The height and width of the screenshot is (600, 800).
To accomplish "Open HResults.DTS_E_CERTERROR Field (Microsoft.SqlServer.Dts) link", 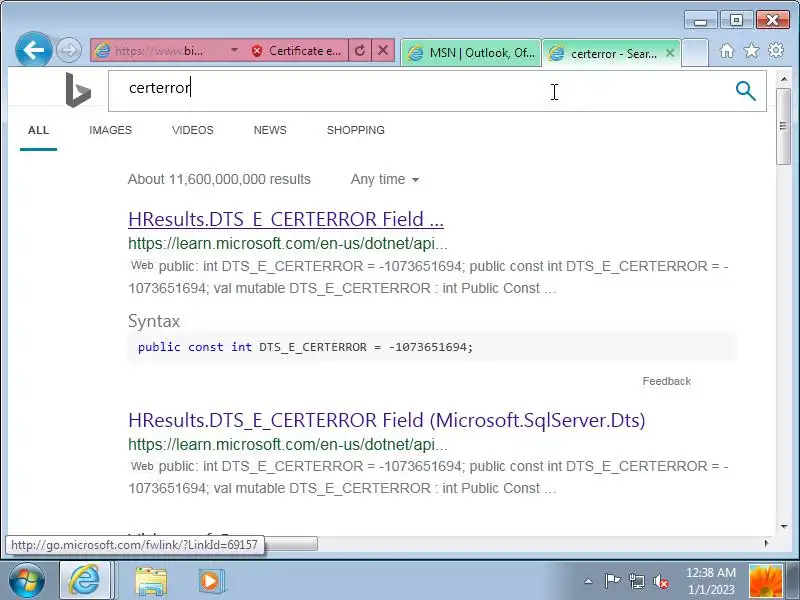I will coord(387,420).
